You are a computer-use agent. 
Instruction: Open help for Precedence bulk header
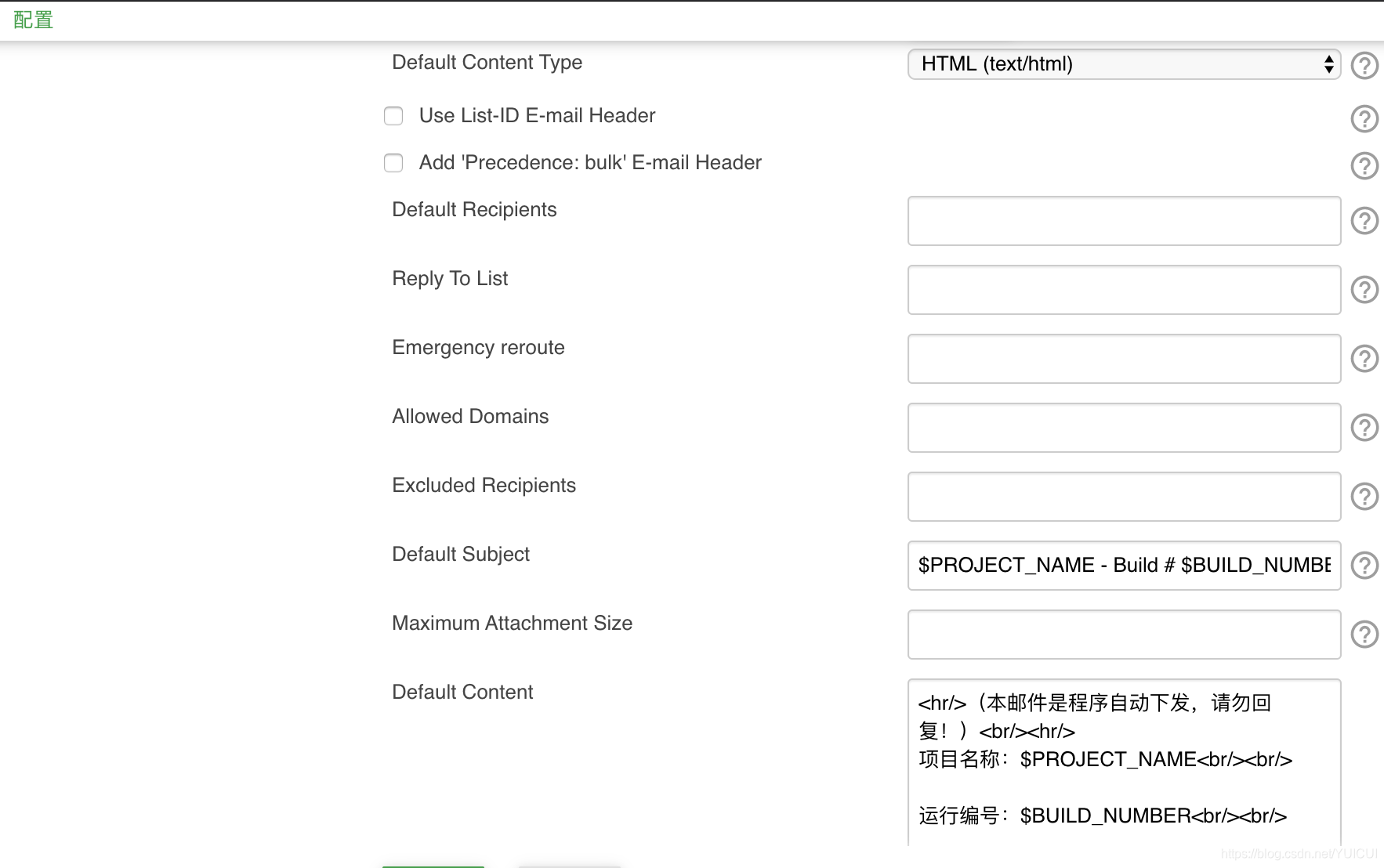(1364, 165)
